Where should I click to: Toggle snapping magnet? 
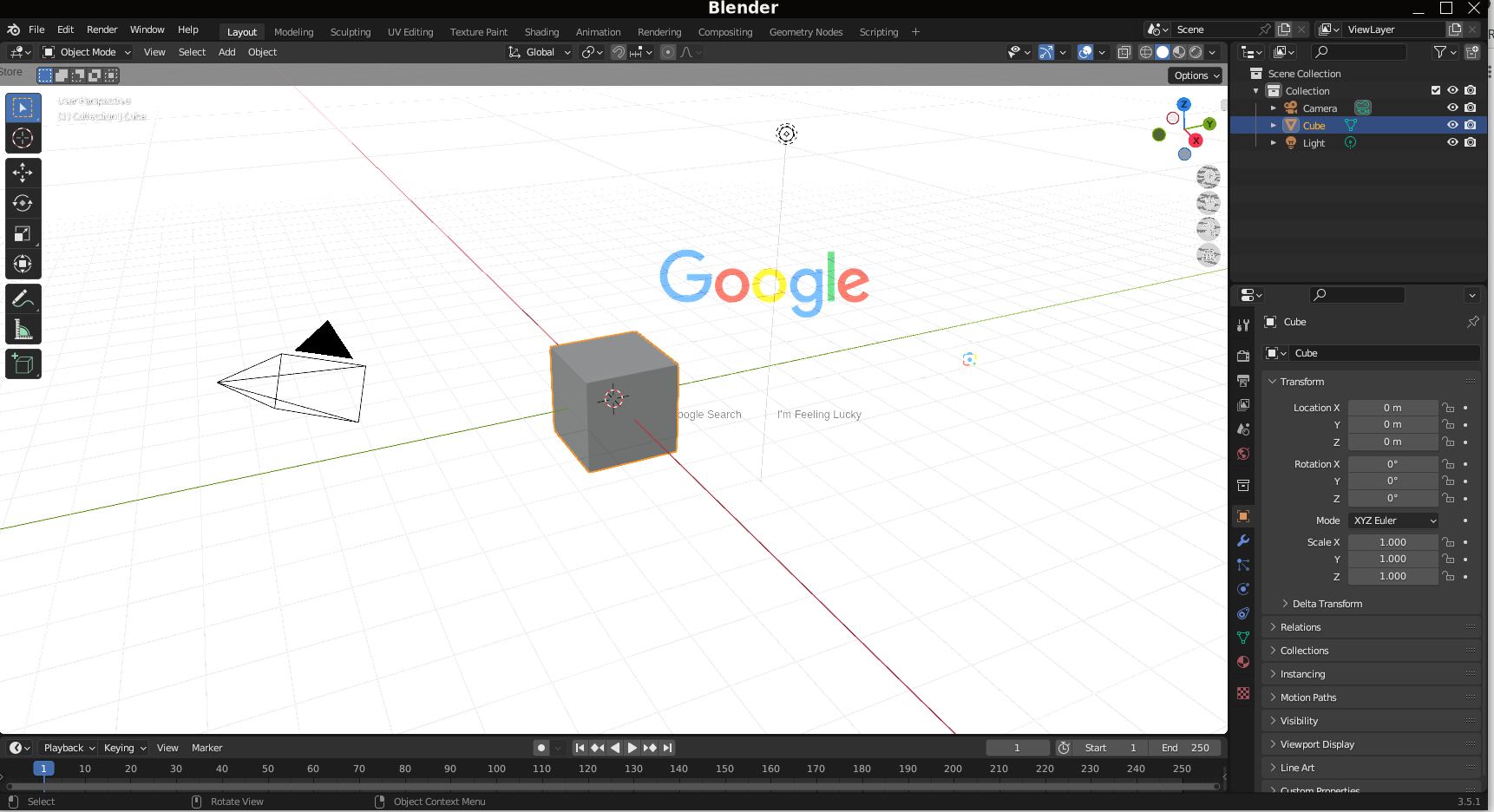click(x=619, y=52)
